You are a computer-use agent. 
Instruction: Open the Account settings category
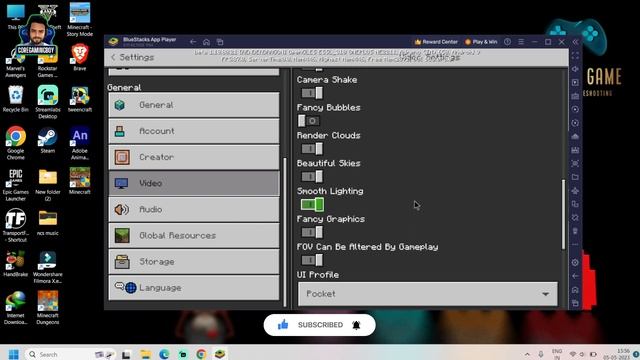coord(194,131)
